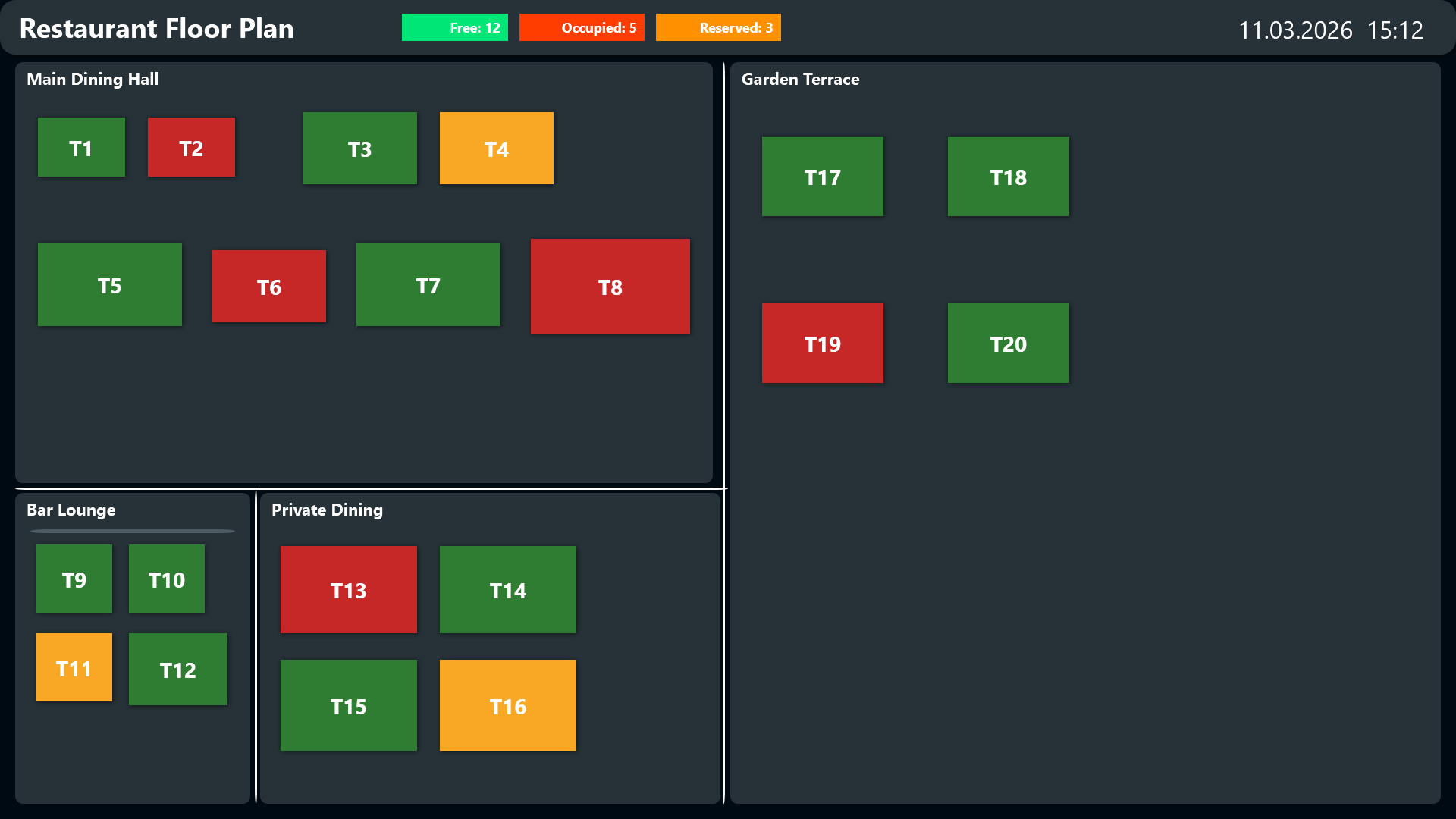Select the large occupied table T8
The height and width of the screenshot is (819, 1456).
[x=610, y=287]
